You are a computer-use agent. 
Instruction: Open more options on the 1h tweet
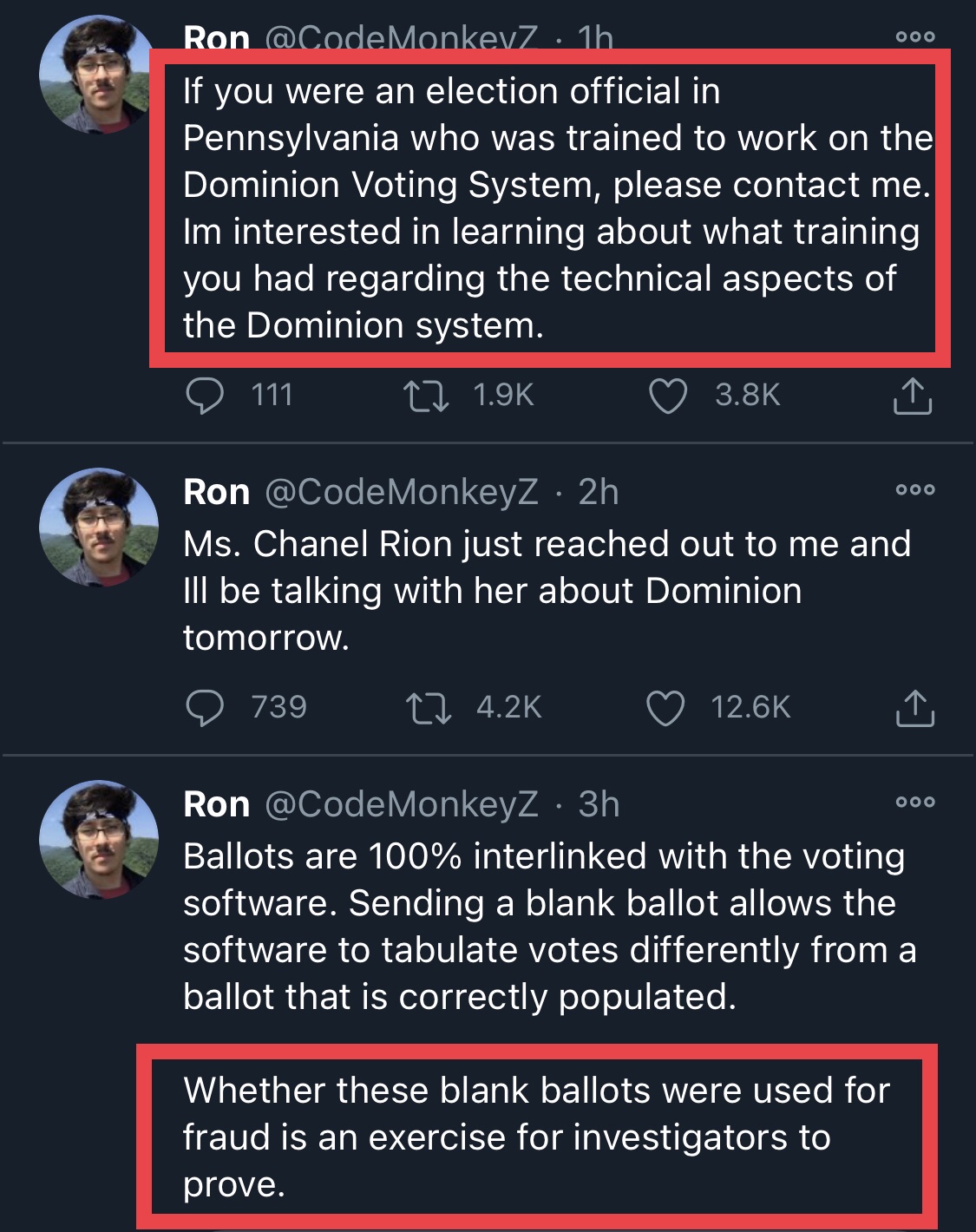coord(915,37)
